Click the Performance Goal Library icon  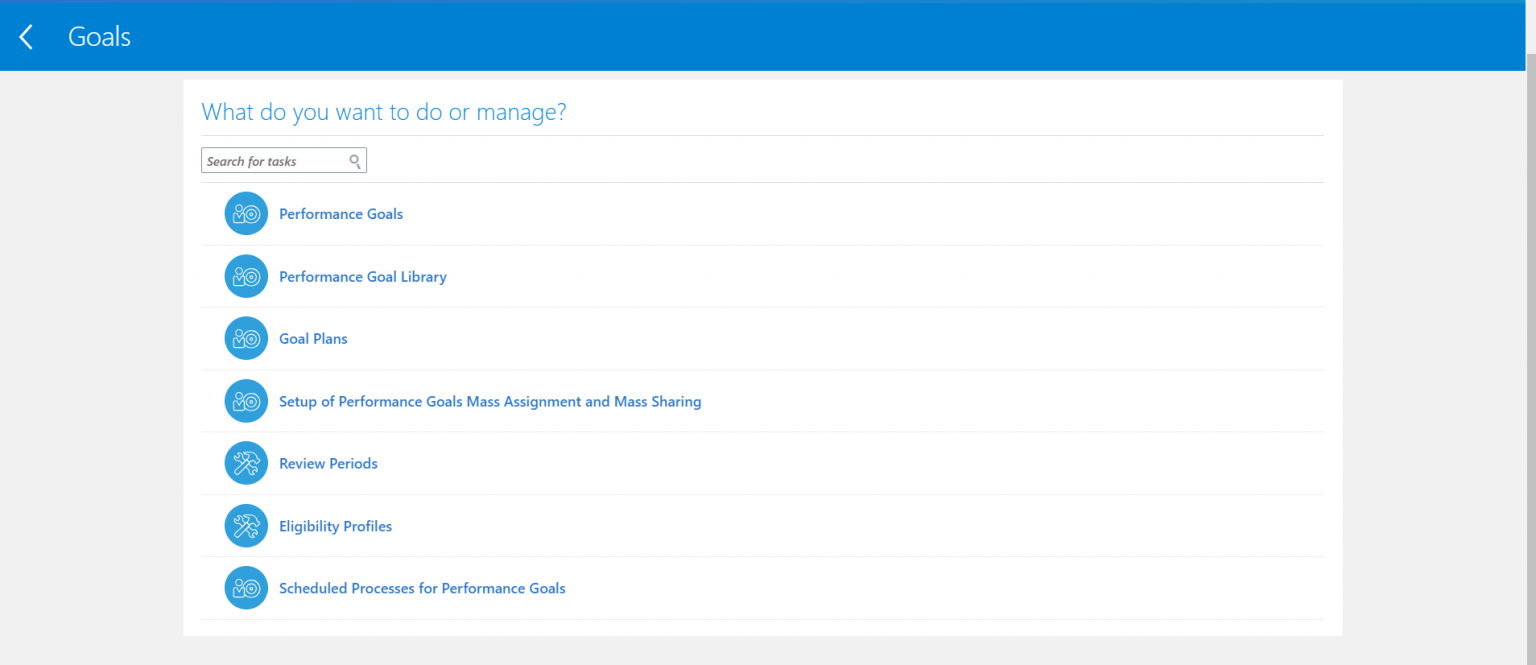(246, 276)
